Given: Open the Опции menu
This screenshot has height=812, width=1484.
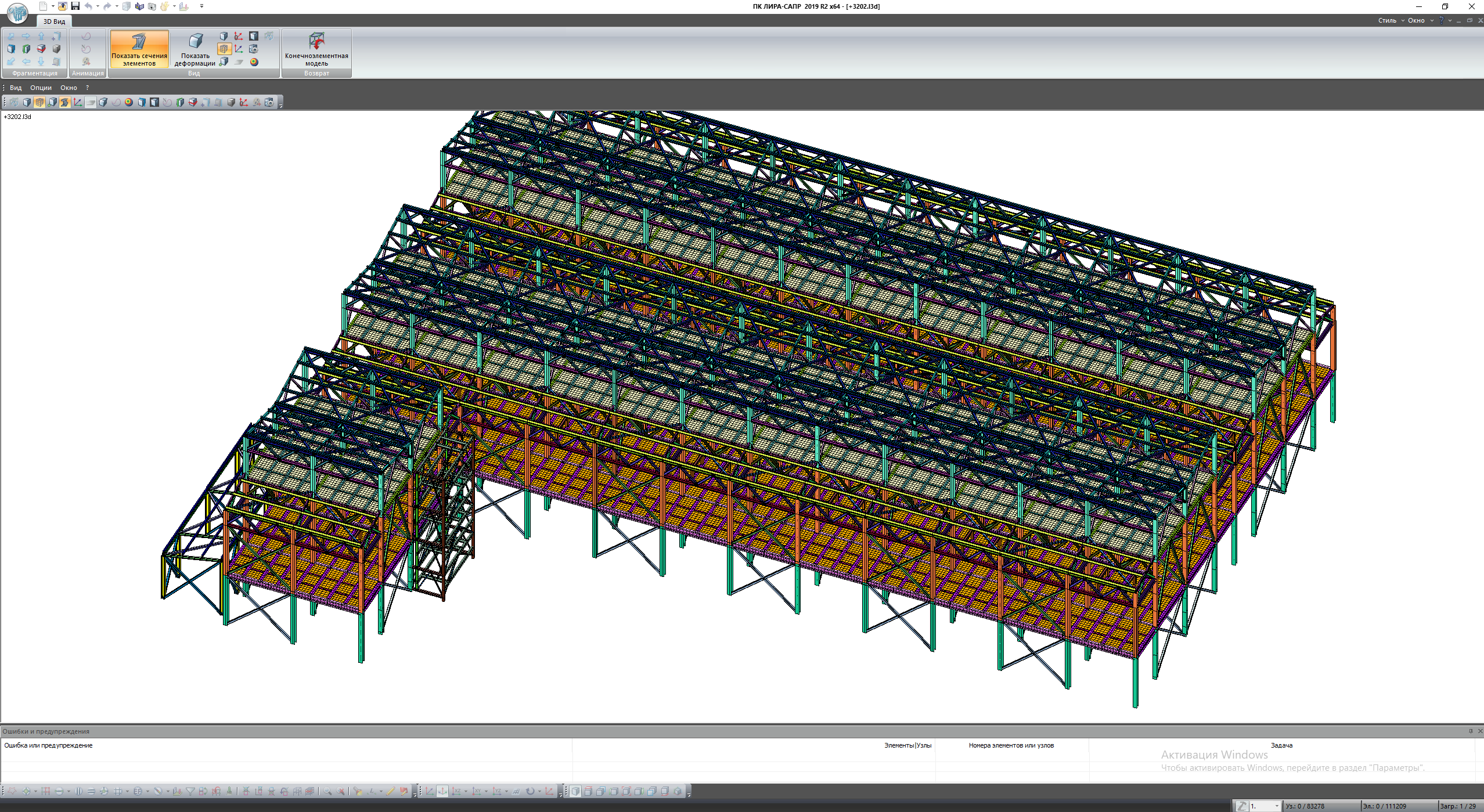Looking at the screenshot, I should tap(41, 88).
